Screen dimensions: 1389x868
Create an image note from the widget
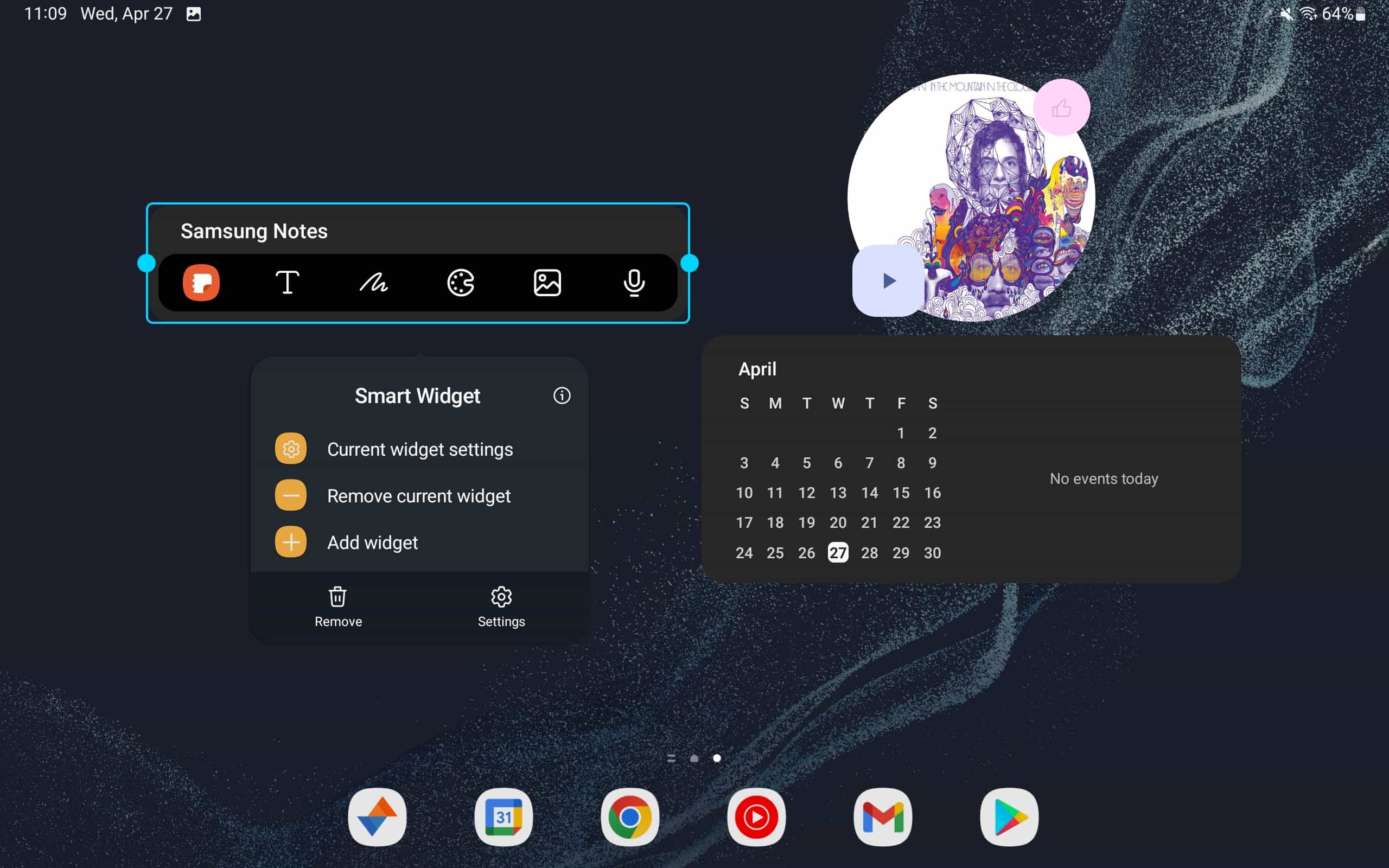[x=547, y=283]
